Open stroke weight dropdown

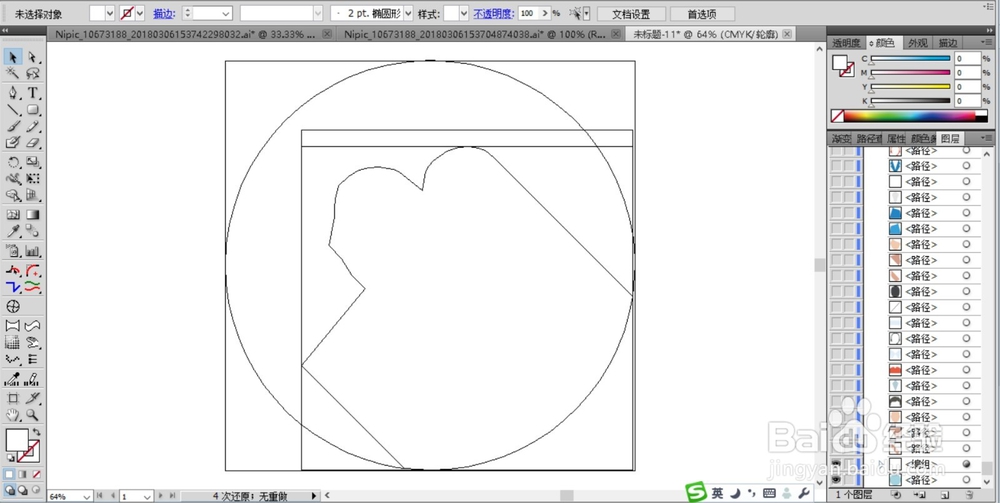click(x=226, y=13)
